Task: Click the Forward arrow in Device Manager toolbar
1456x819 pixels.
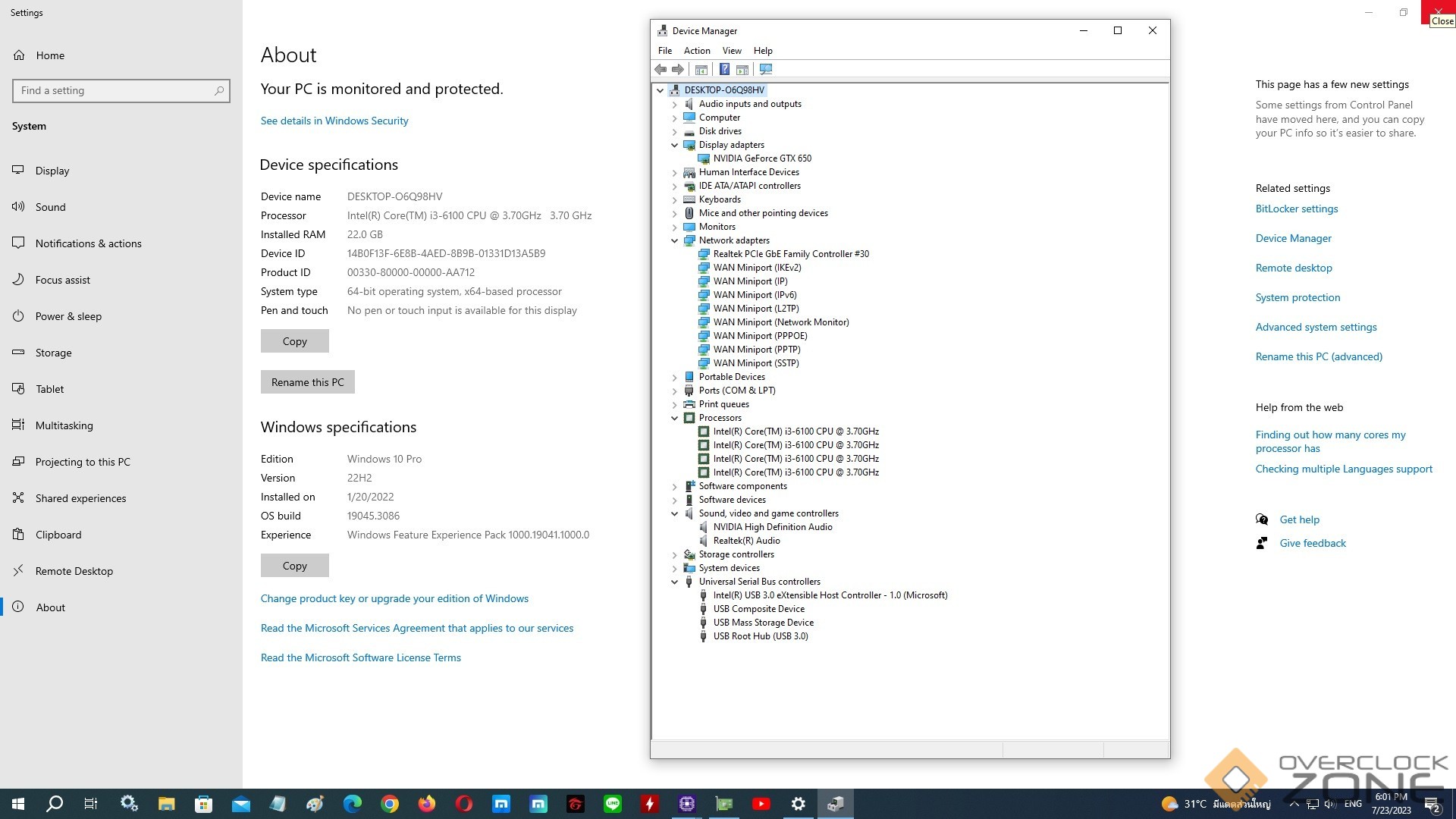Action: pos(678,70)
